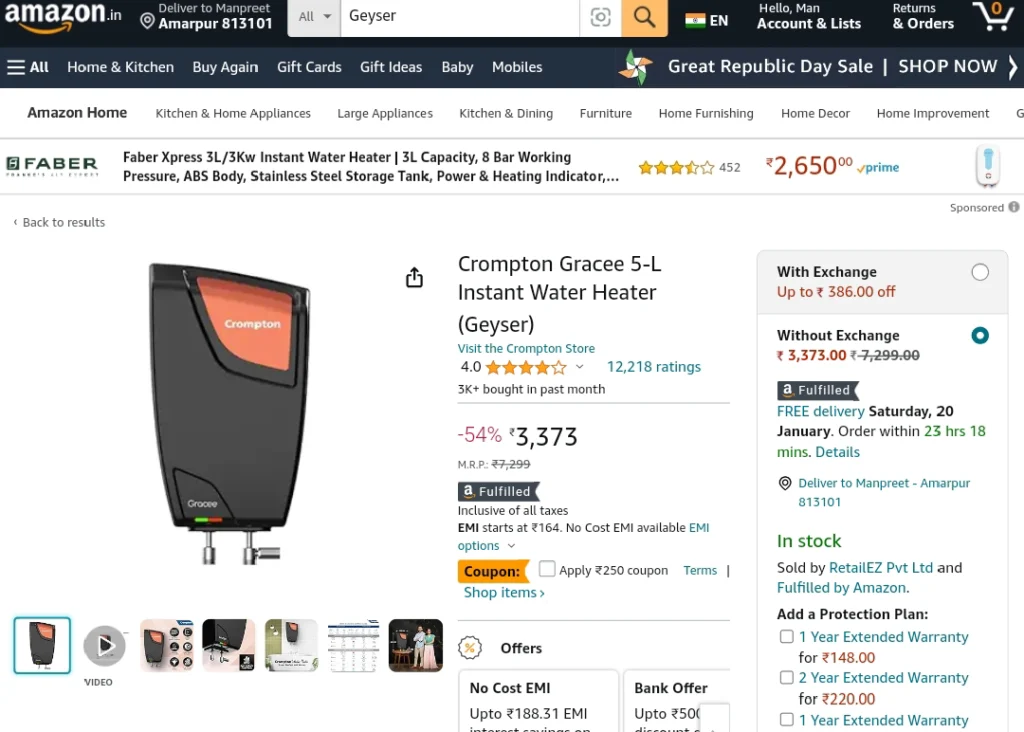Open camera lens visual search icon
The height and width of the screenshot is (732, 1024).
(x=600, y=17)
